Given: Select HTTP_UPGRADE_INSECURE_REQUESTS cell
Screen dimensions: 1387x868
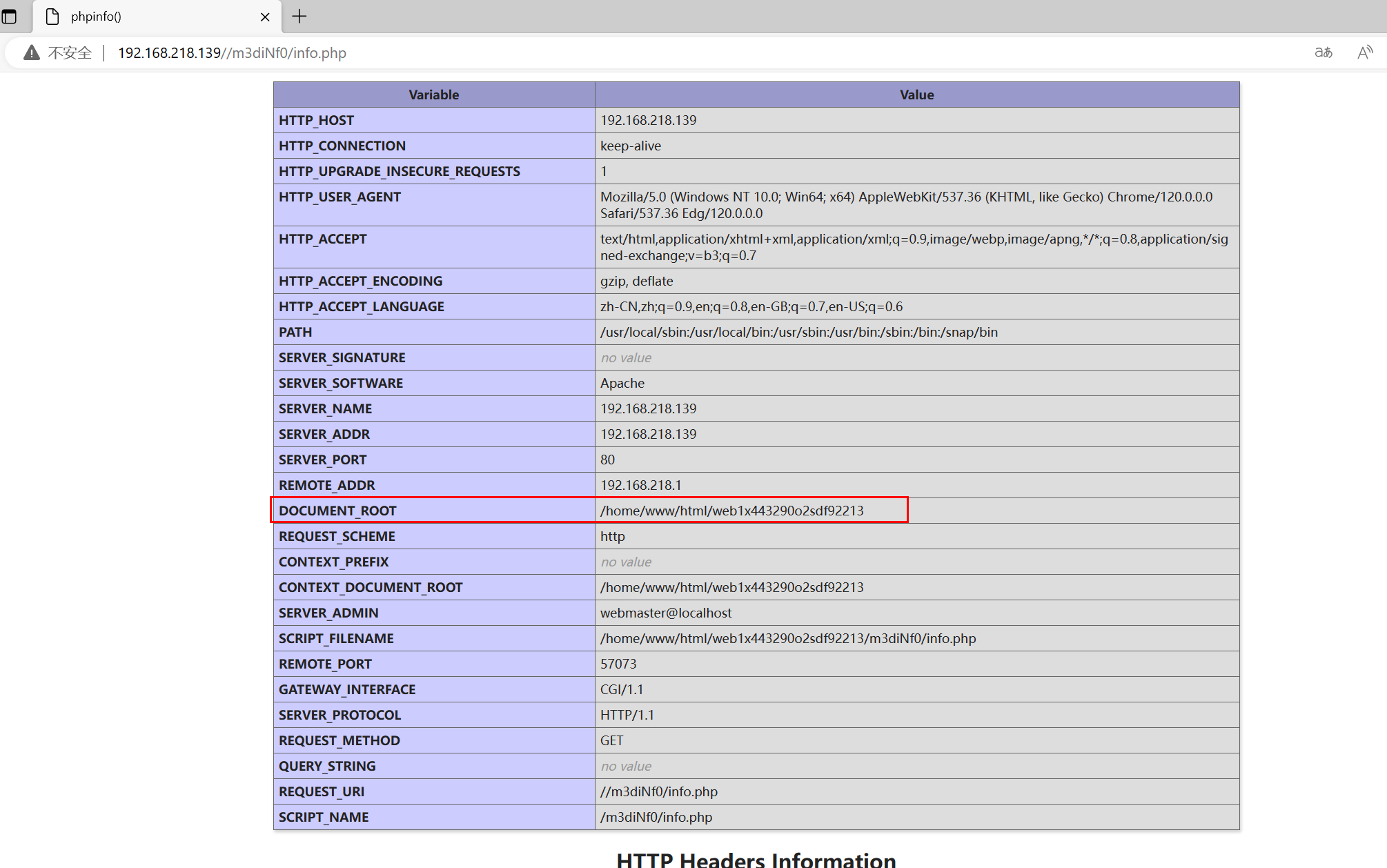Looking at the screenshot, I should click(x=434, y=171).
